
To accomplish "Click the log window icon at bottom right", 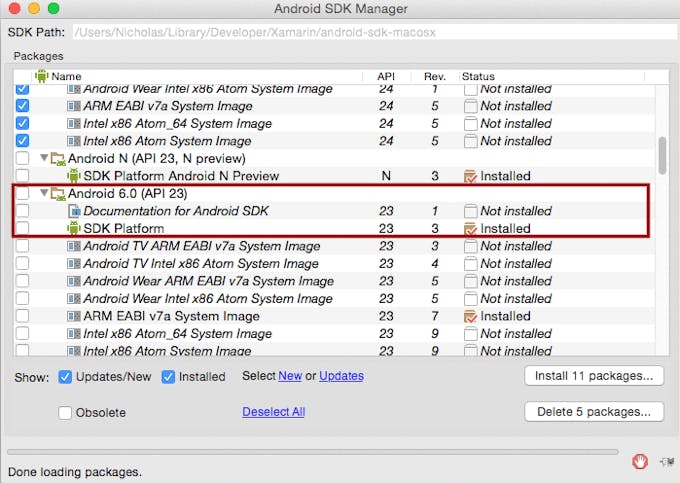I will 663,461.
